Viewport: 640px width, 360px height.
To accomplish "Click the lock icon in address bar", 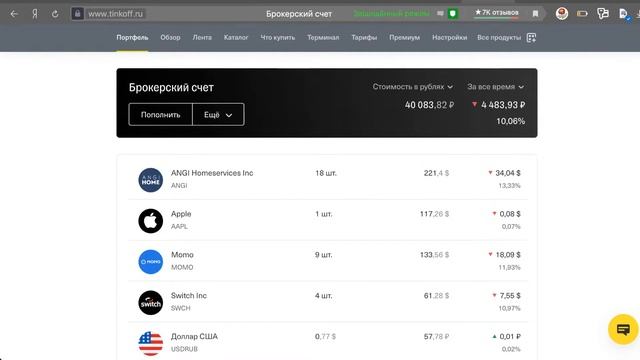I will (x=78, y=14).
